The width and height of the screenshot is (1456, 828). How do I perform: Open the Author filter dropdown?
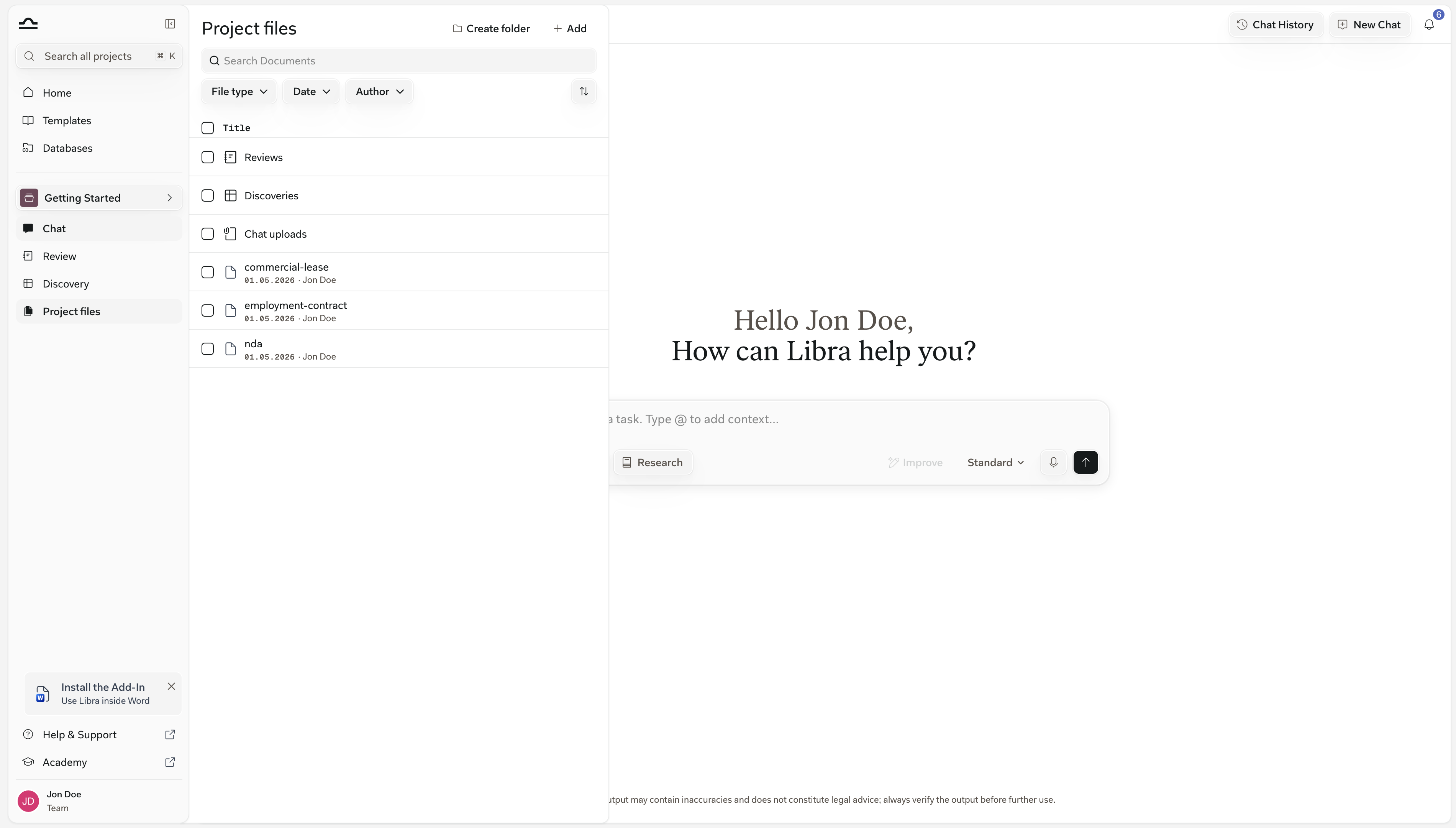click(x=379, y=92)
